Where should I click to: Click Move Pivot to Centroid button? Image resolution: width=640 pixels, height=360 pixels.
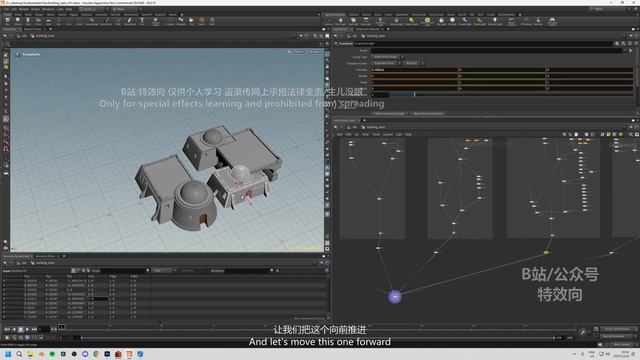[428, 113]
